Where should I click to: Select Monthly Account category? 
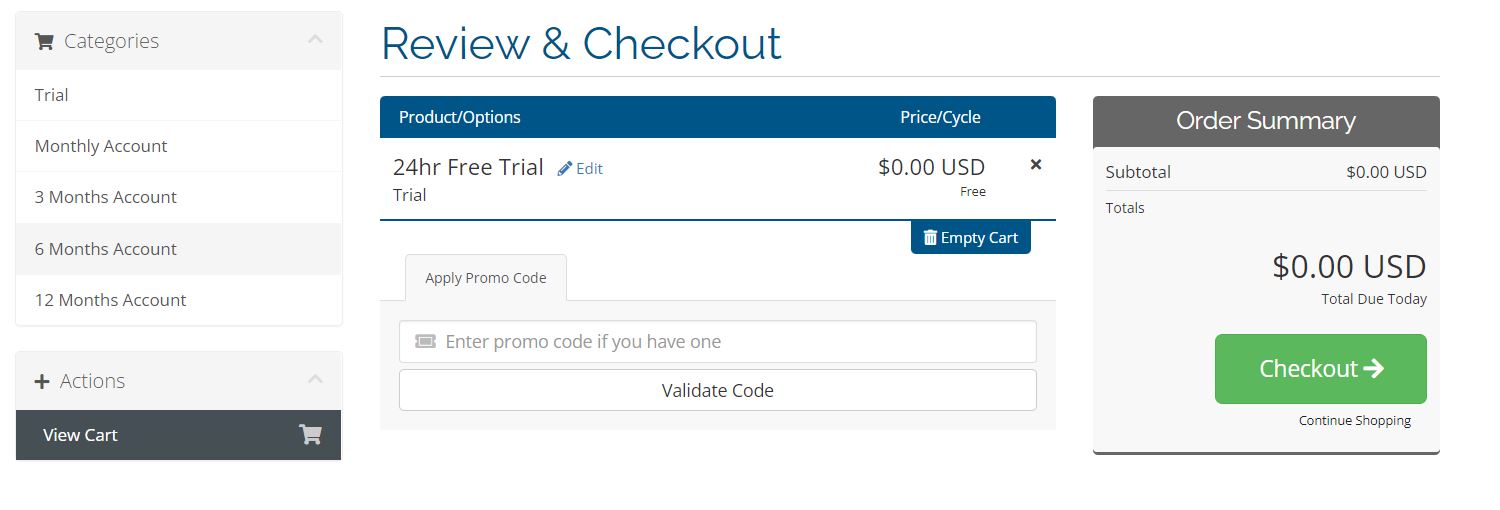tap(101, 146)
